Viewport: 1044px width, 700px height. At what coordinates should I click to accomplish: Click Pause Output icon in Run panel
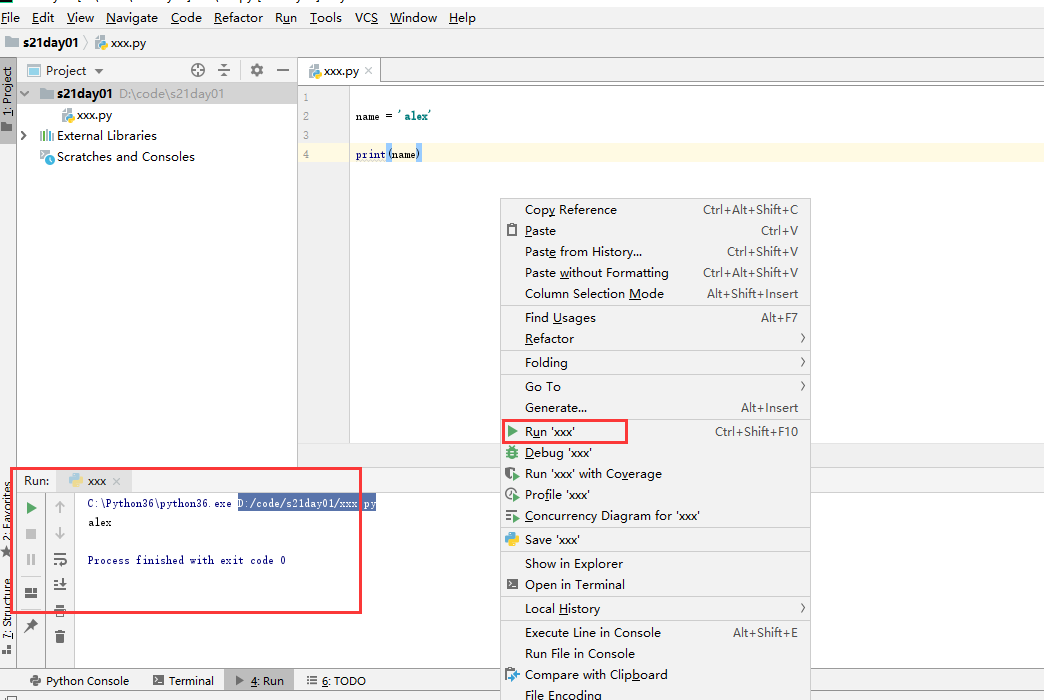coord(31,559)
